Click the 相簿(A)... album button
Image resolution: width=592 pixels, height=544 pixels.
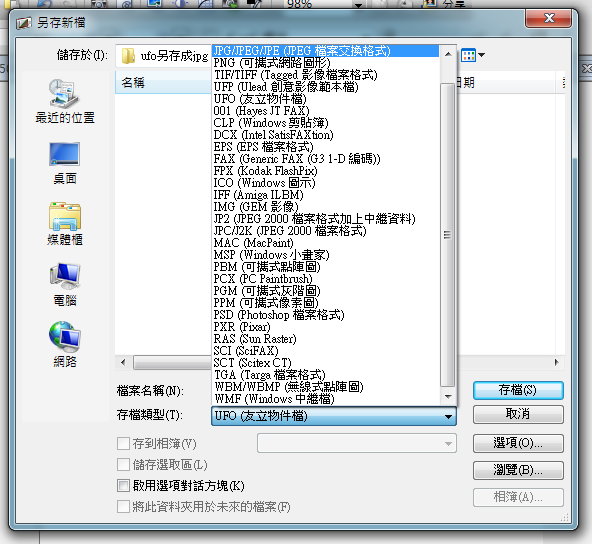[518, 497]
